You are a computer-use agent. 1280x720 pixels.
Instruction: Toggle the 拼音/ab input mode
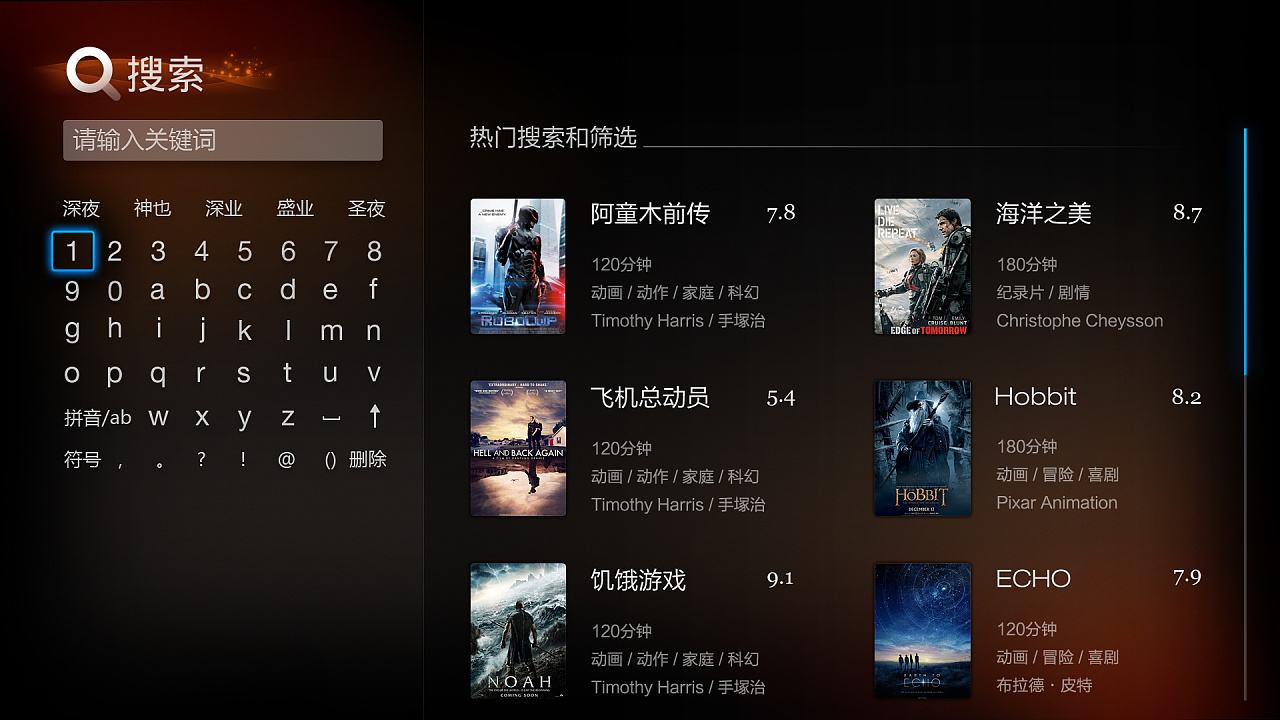(x=98, y=418)
